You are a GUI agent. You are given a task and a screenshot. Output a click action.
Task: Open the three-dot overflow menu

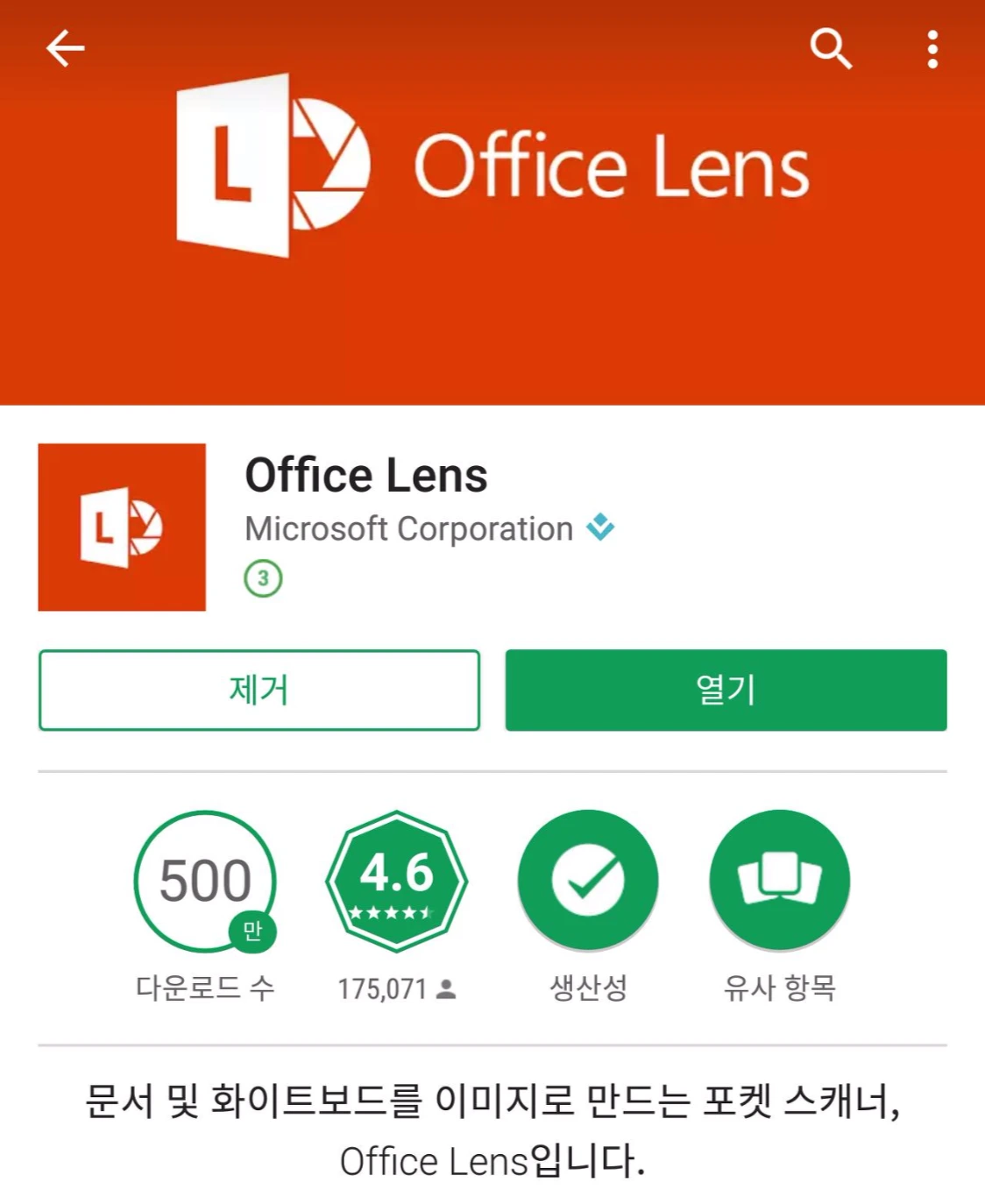(x=932, y=49)
